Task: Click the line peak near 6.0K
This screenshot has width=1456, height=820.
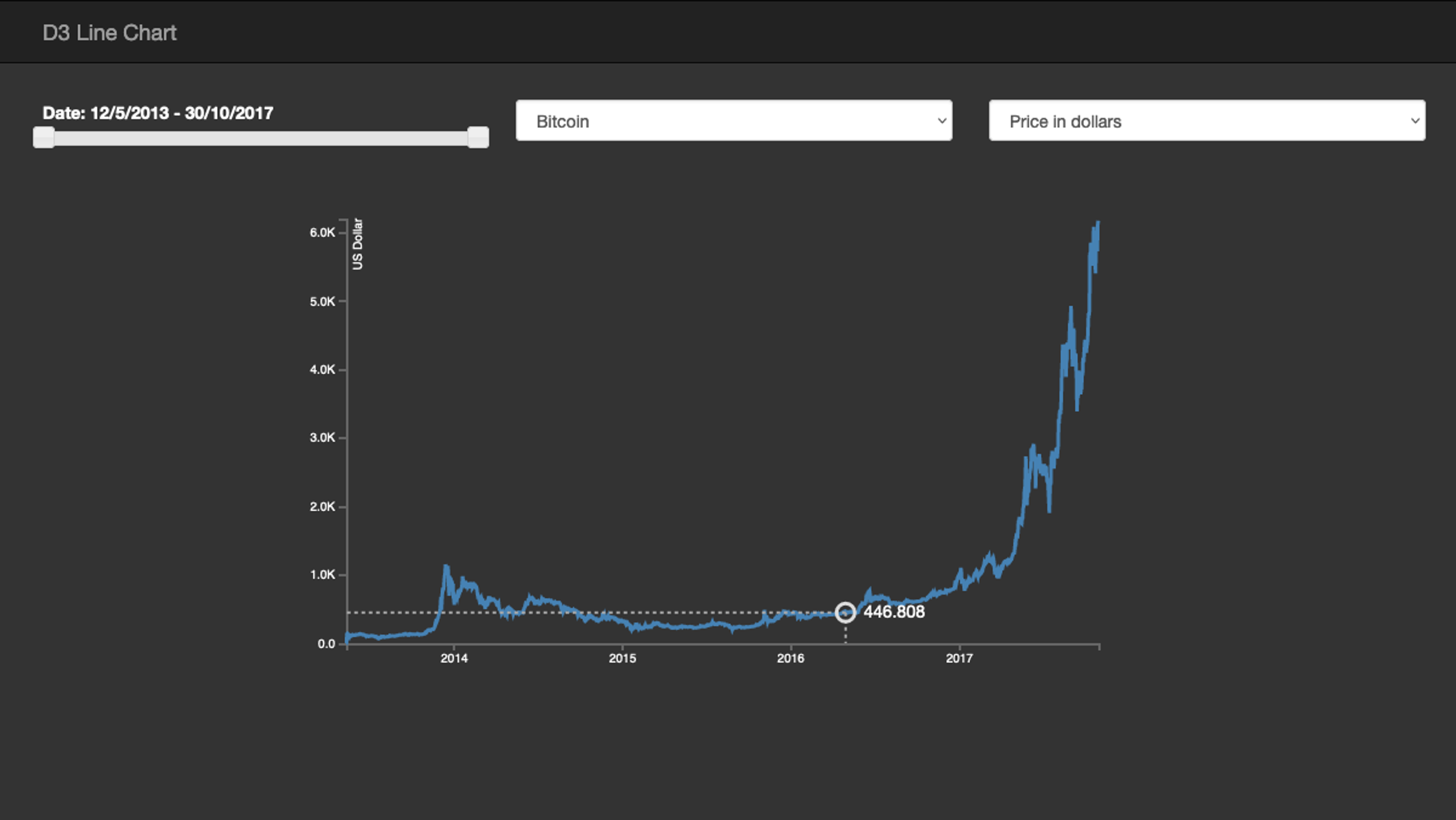Action: [x=1097, y=224]
